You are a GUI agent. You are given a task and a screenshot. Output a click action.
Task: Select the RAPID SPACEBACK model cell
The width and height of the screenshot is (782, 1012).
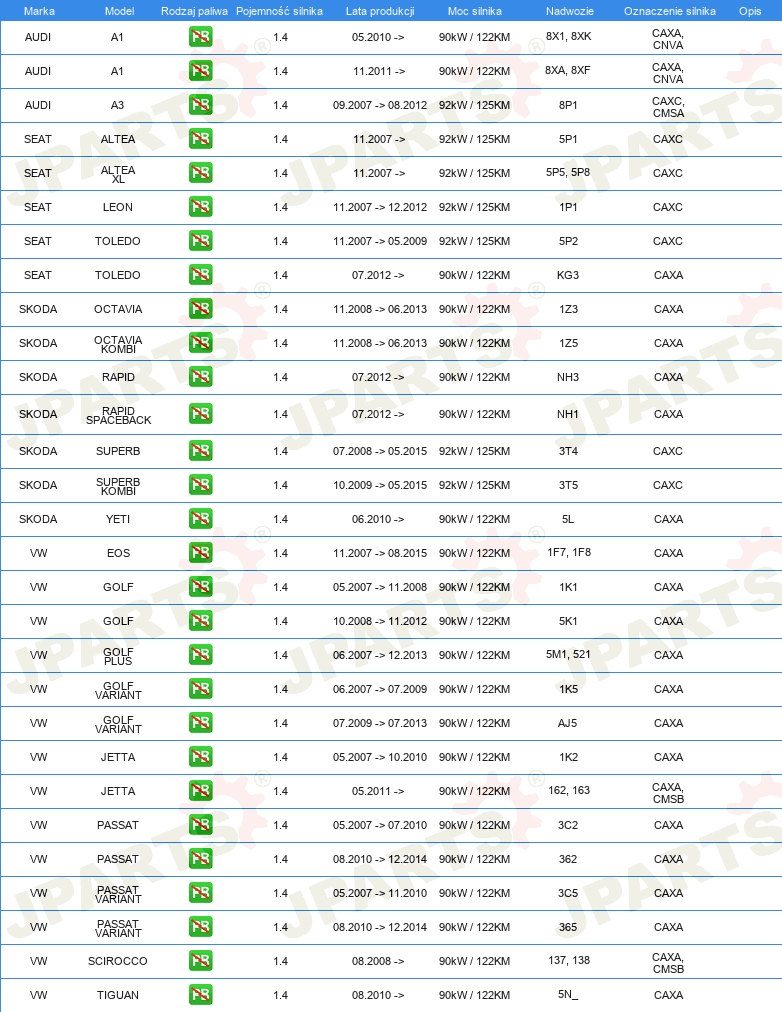[x=118, y=415]
